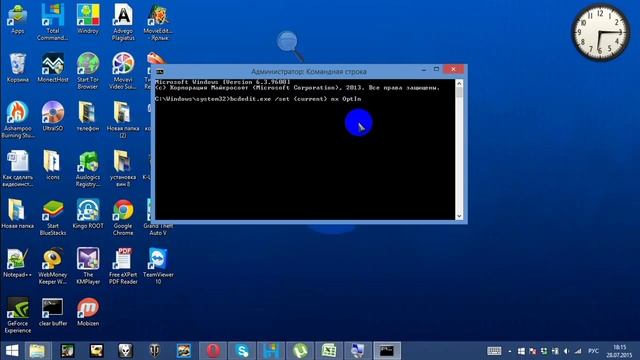This screenshot has height=360, width=640.
Task: Launch Ashampoo Burning Studio shortcut
Action: click(18, 119)
